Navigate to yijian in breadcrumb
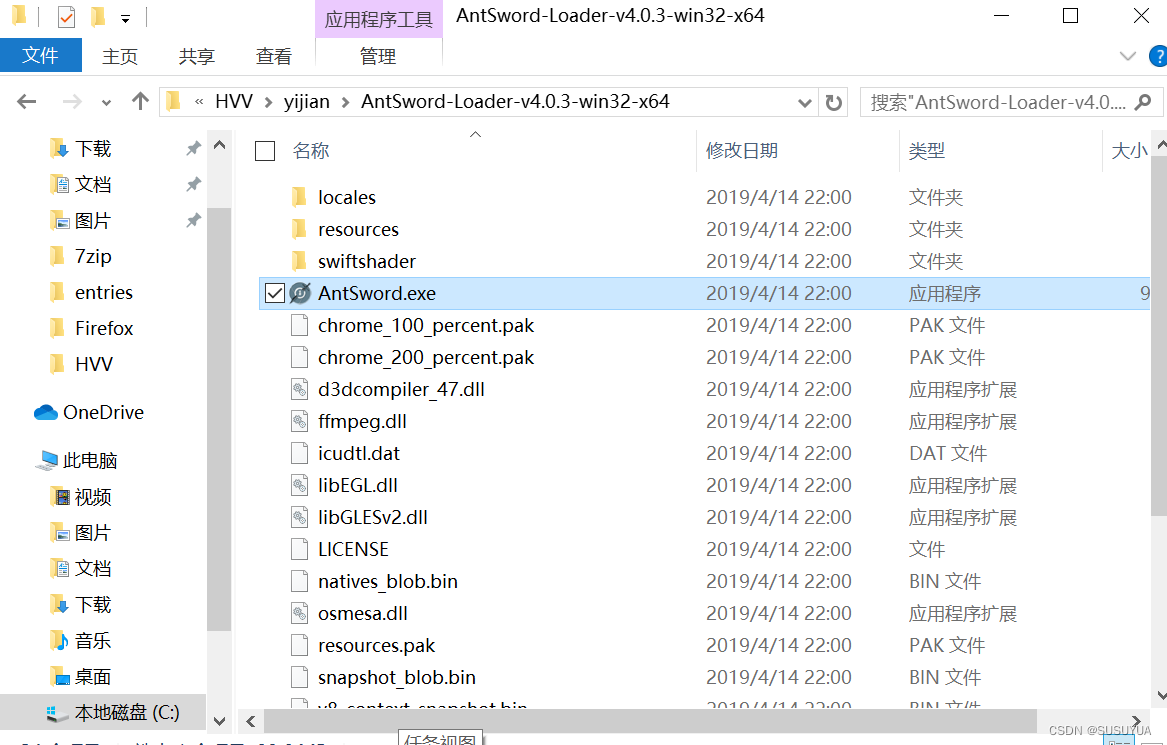The width and height of the screenshot is (1167, 745). tap(307, 102)
